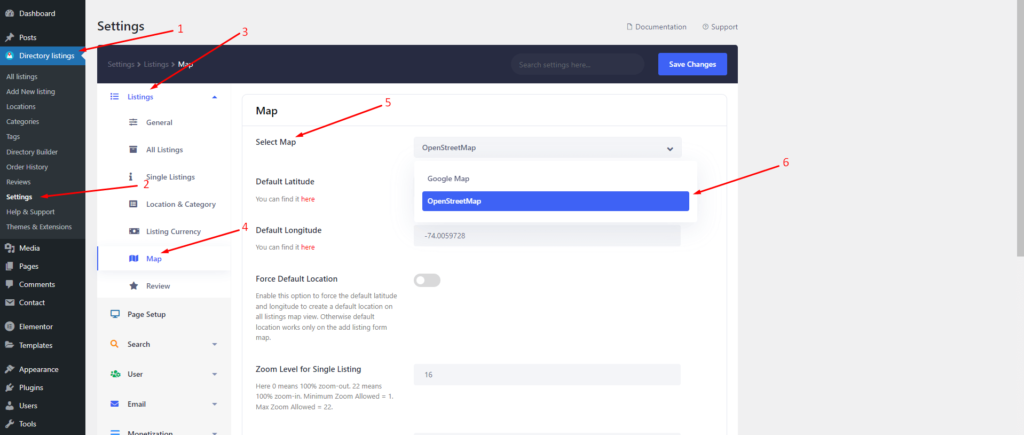Screen dimensions: 1024x435
Task: Choose OpenStreetMap option in list
Action: [555, 201]
